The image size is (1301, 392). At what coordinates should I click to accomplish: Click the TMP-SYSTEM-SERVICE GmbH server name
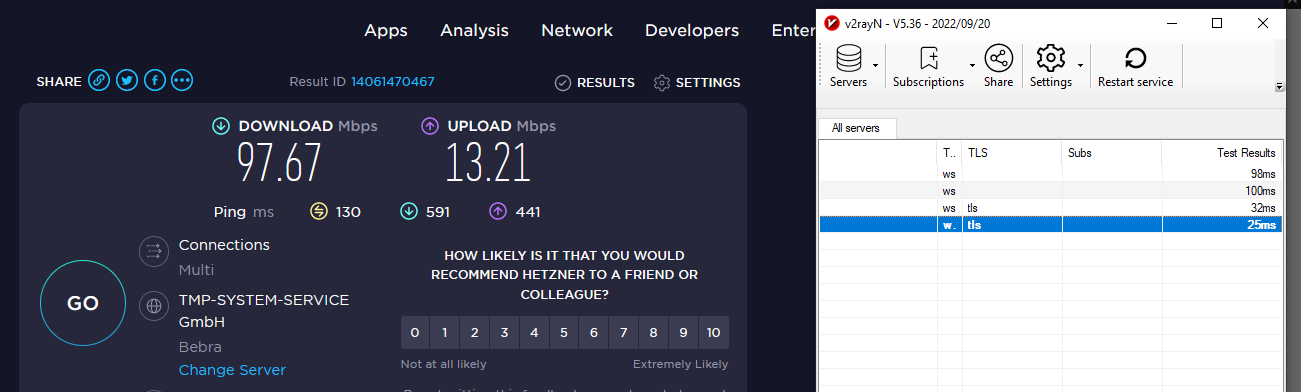click(264, 311)
